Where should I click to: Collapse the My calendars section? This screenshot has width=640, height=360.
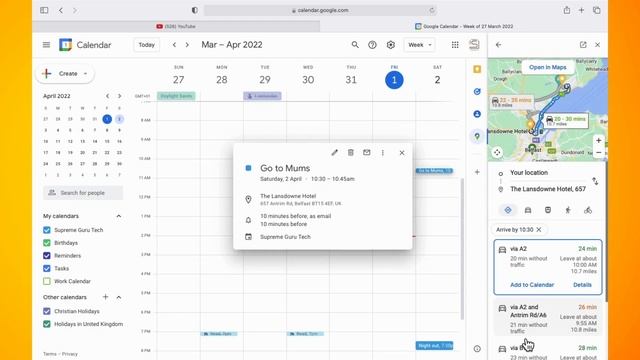pyautogui.click(x=119, y=216)
